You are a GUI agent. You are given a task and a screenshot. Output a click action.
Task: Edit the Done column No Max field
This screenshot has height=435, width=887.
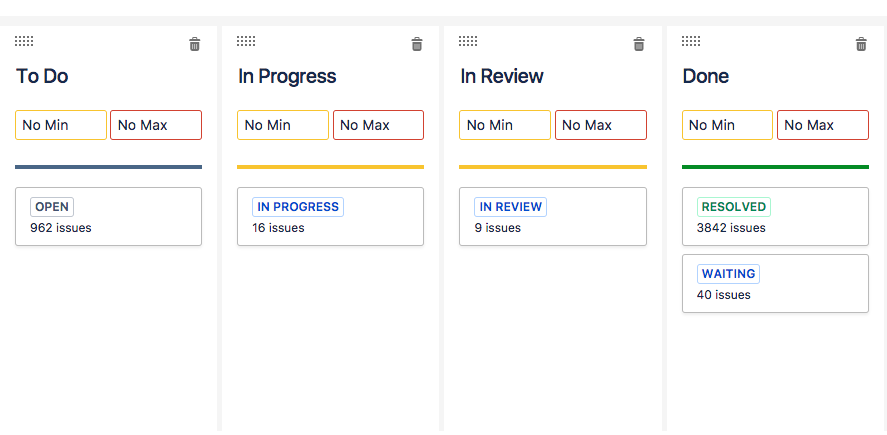(823, 125)
